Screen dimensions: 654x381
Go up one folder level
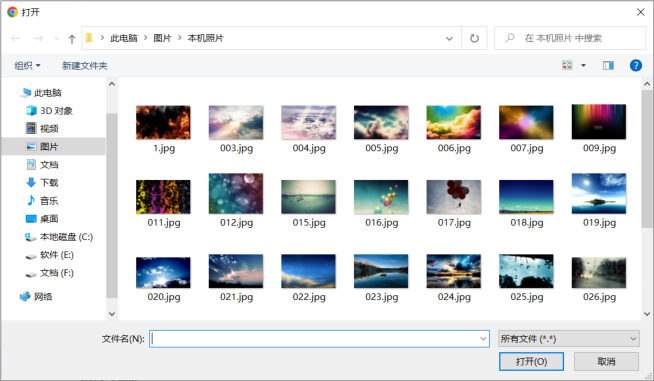72,39
